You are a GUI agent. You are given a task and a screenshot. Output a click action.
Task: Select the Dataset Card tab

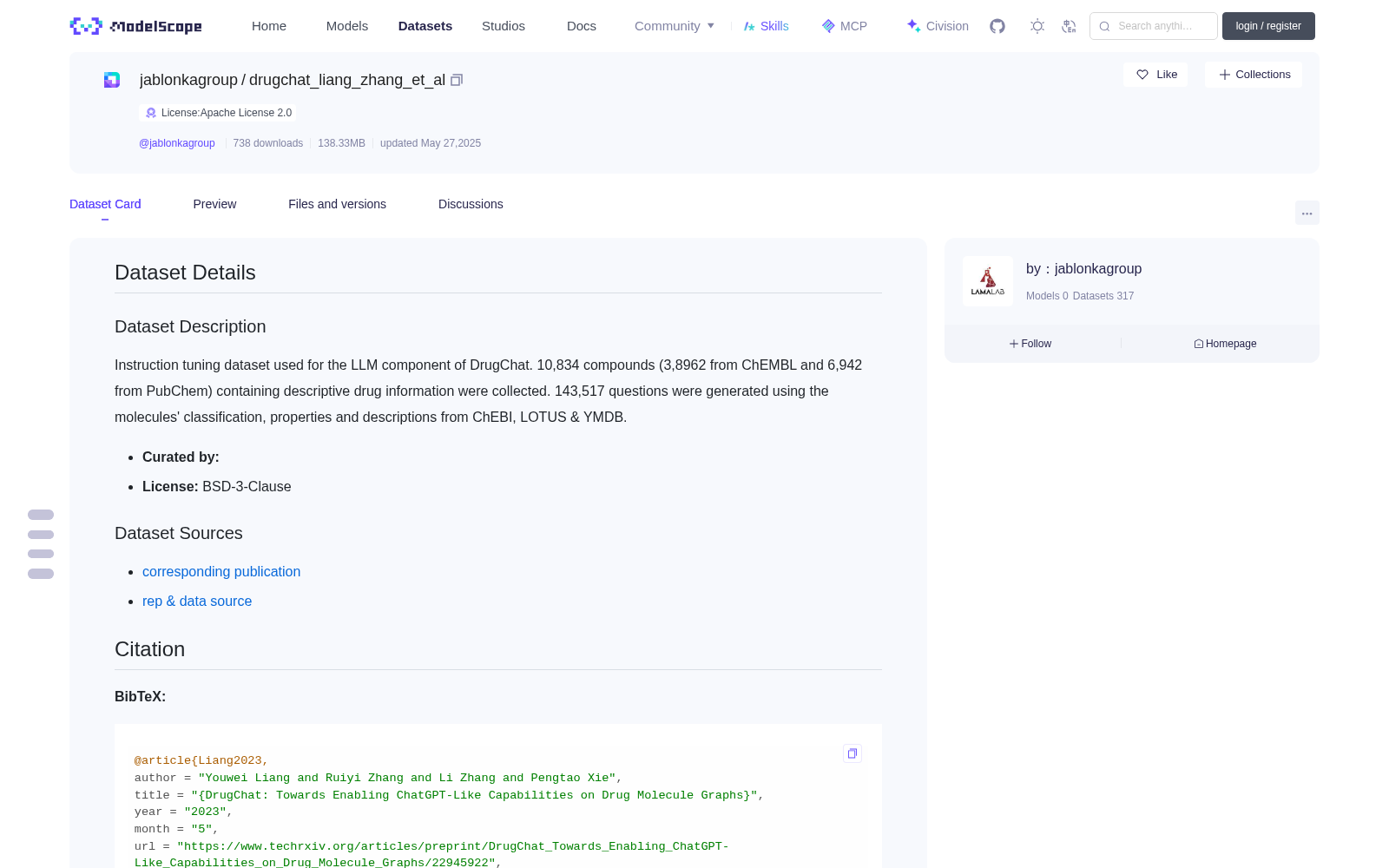point(105,204)
